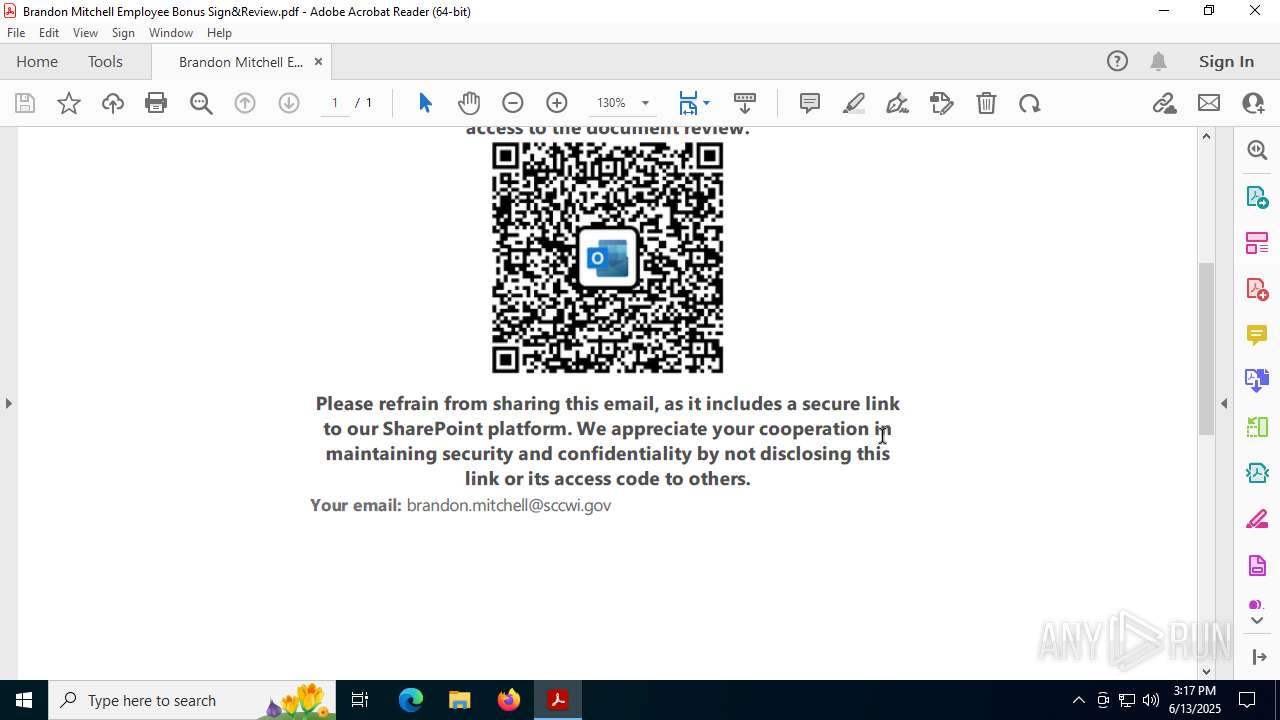Select the highlight text tool

(x=854, y=103)
